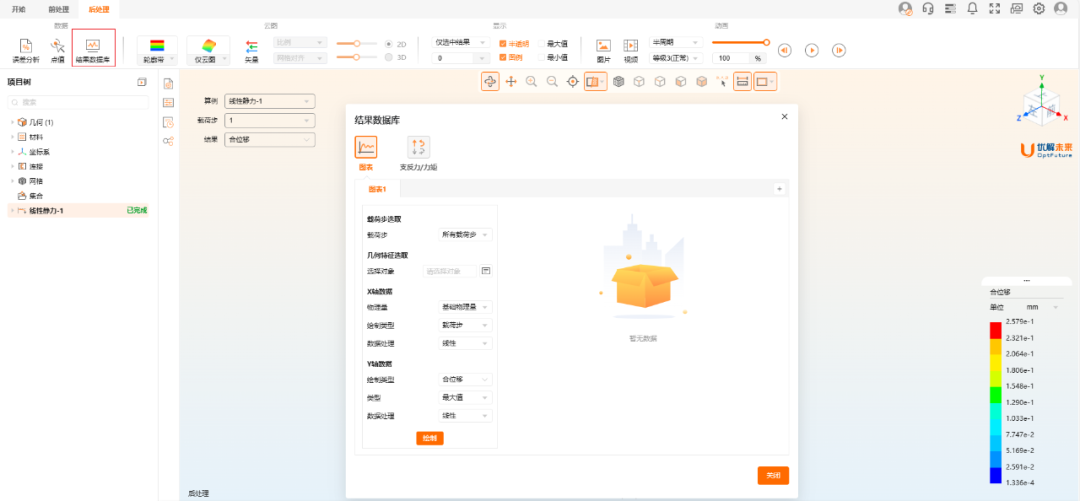Export a 图片 image snapshot
The width and height of the screenshot is (1080, 501).
tap(603, 50)
